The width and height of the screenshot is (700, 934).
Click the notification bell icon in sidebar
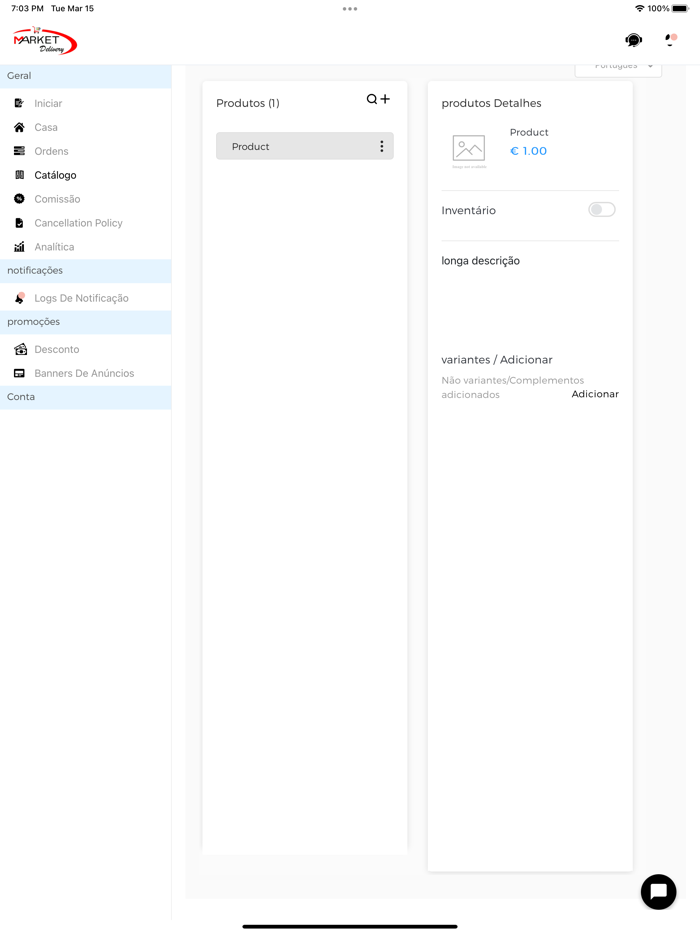coord(19,298)
